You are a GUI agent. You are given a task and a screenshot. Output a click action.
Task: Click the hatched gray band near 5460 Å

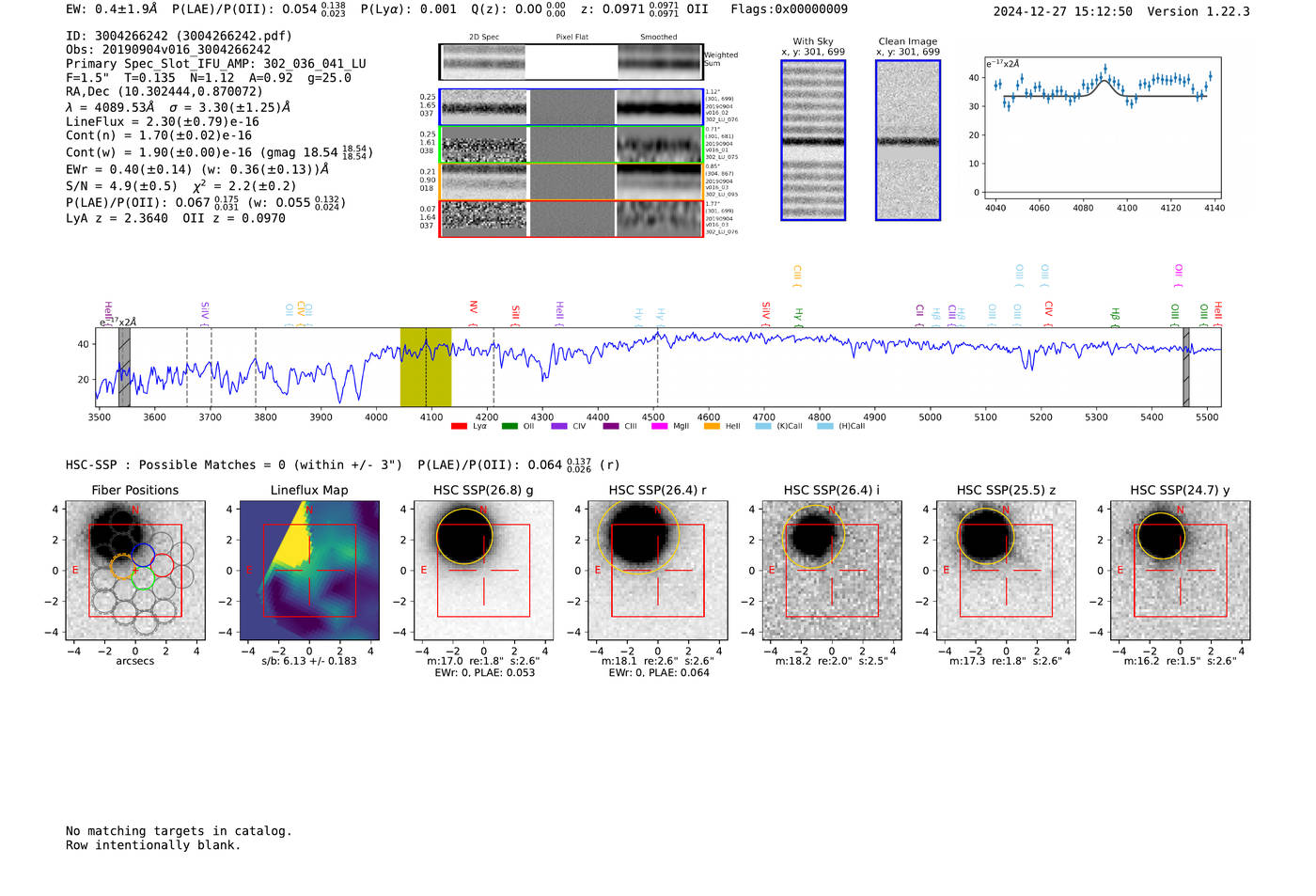pyautogui.click(x=1186, y=367)
